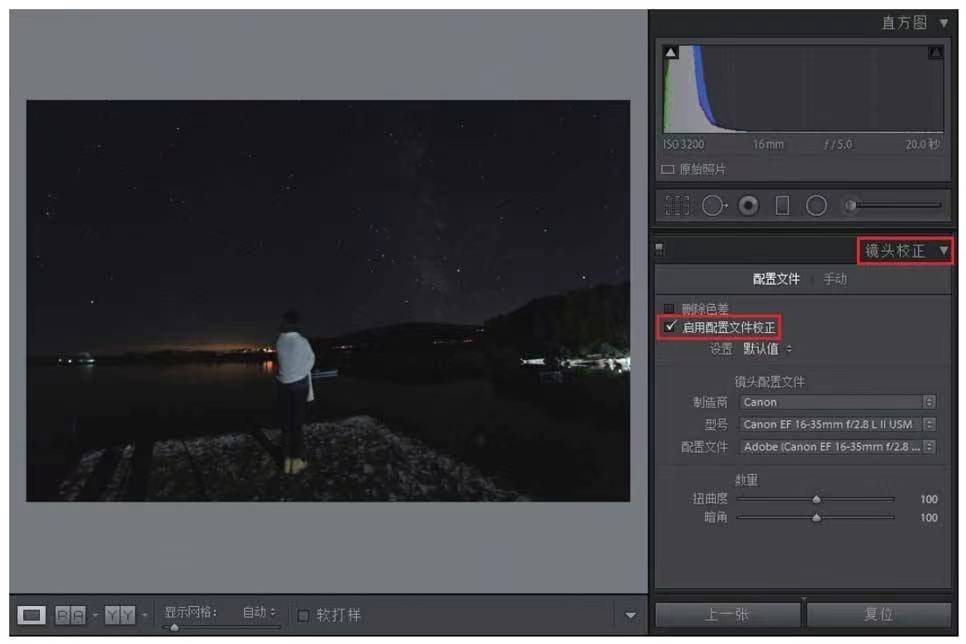
Task: Select the 暗角 value 100 field
Action: (928, 518)
